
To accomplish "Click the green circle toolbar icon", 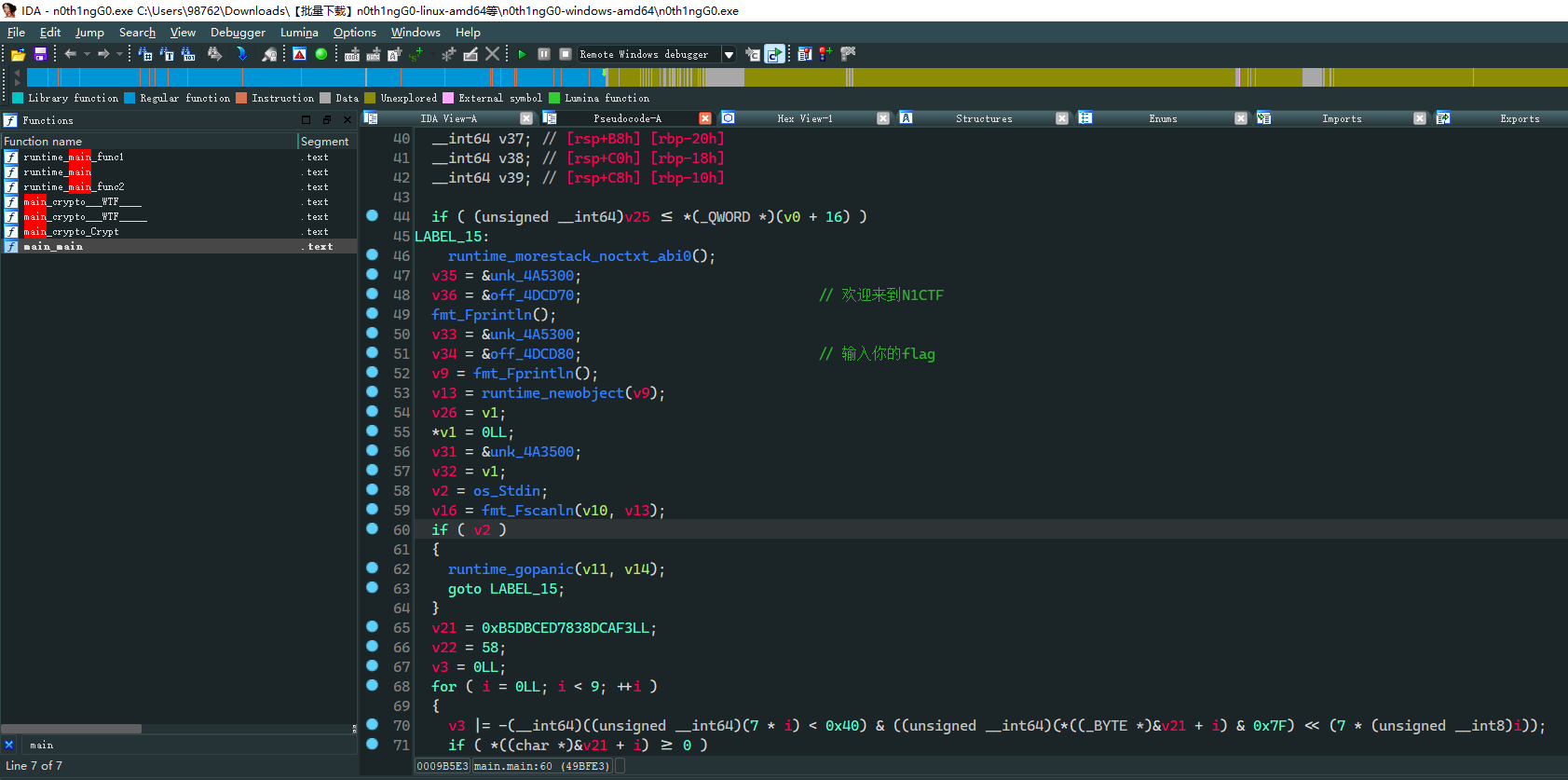I will (321, 54).
